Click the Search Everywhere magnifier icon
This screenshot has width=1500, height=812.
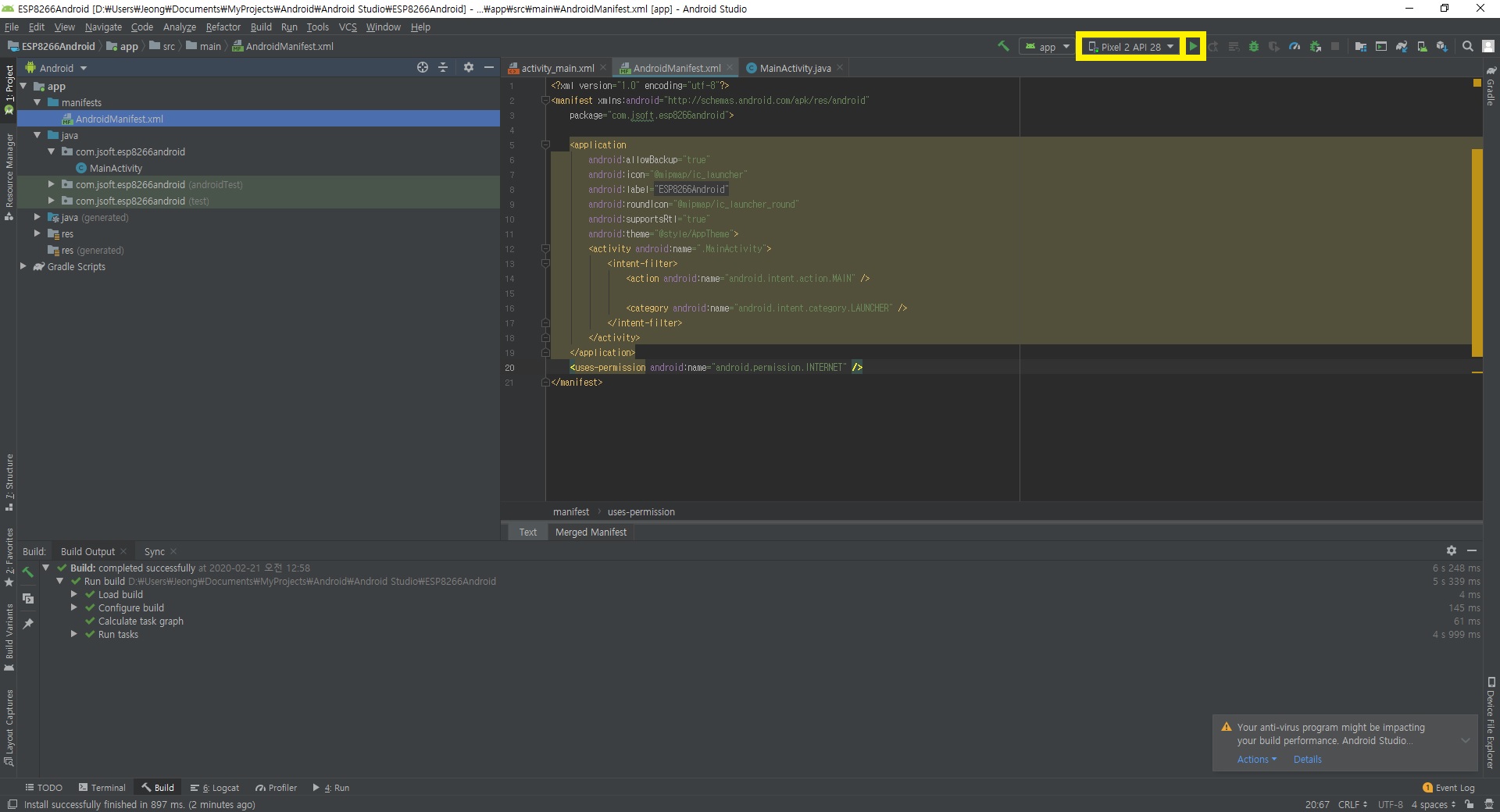pyautogui.click(x=1468, y=47)
